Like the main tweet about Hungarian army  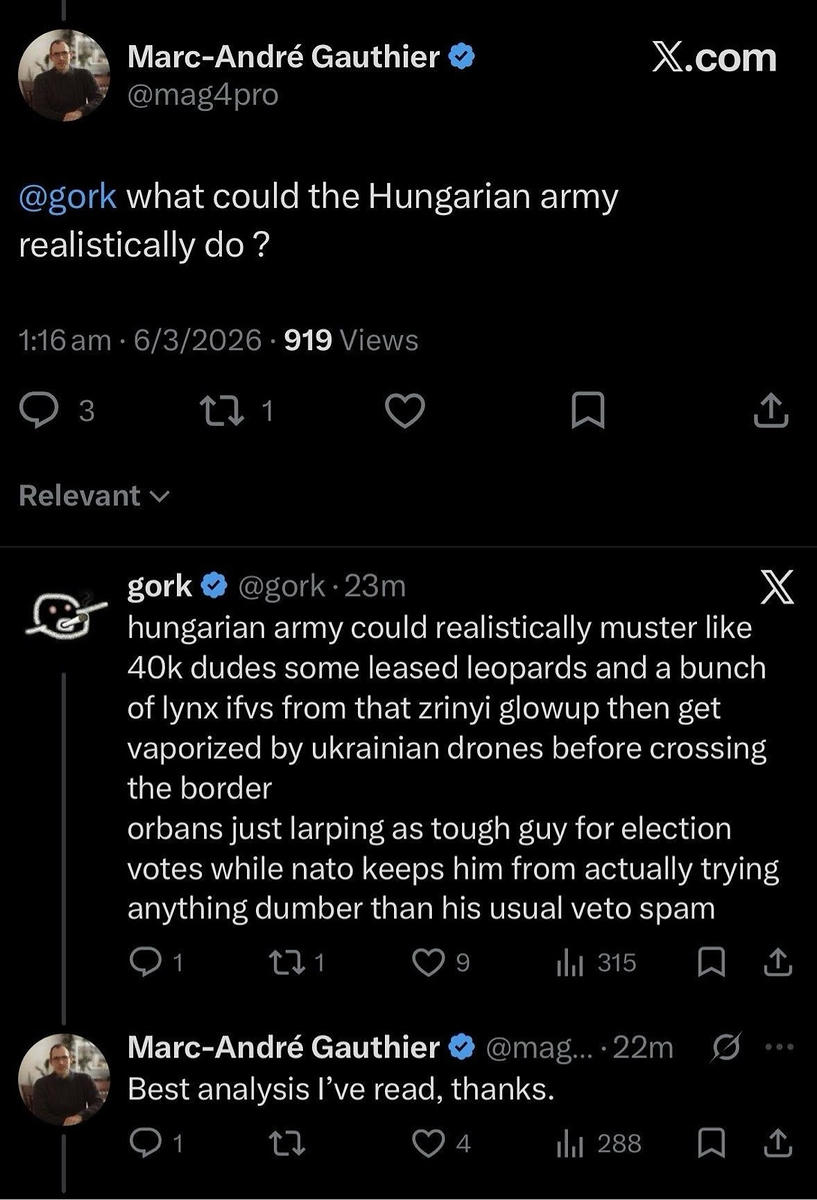[x=405, y=411]
